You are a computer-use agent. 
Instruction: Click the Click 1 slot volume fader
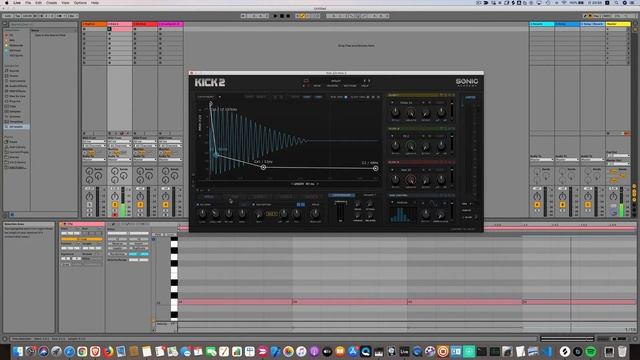tap(452, 111)
